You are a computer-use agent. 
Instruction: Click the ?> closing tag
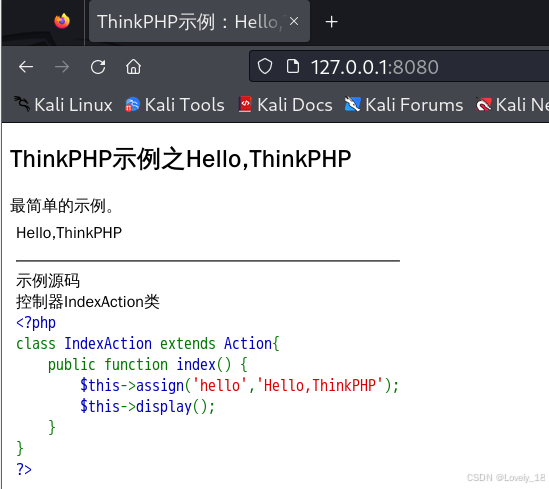tap(24, 469)
